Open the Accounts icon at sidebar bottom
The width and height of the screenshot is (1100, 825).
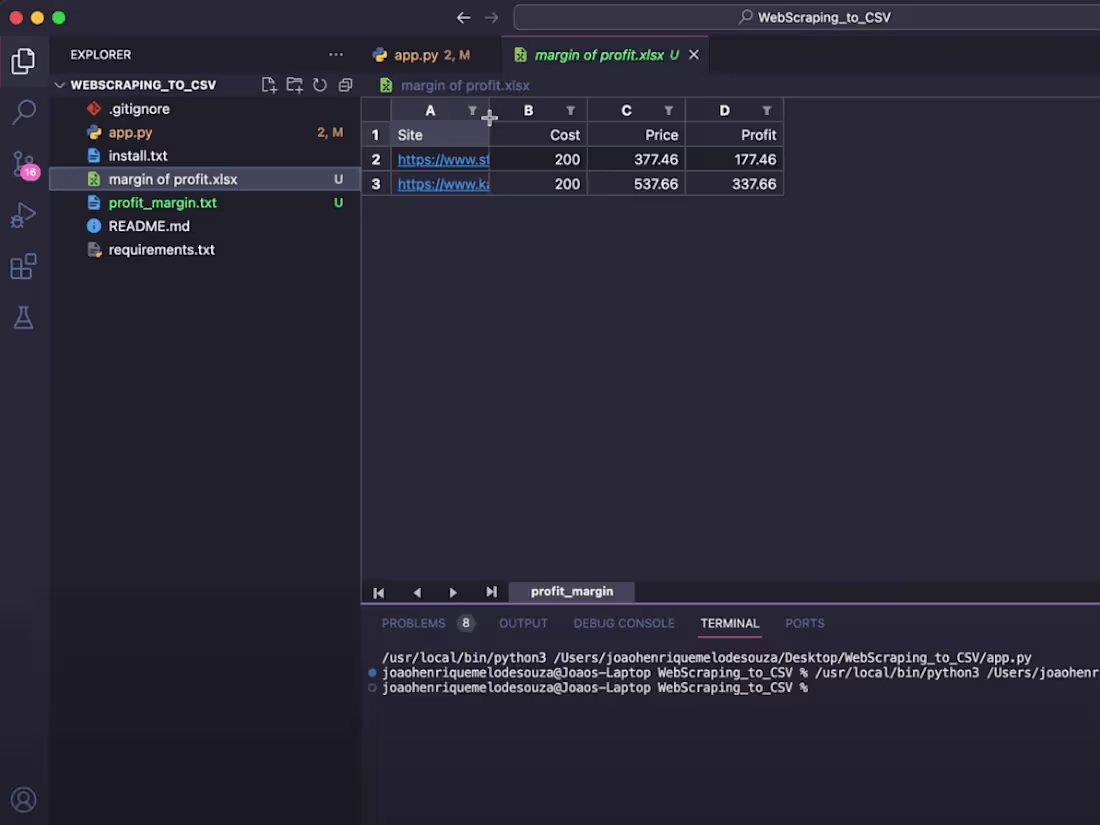point(24,799)
